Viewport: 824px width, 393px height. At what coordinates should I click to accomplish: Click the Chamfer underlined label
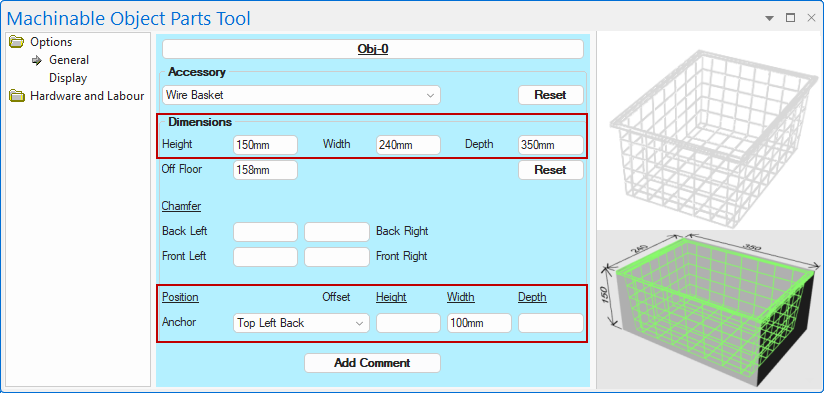point(181,206)
